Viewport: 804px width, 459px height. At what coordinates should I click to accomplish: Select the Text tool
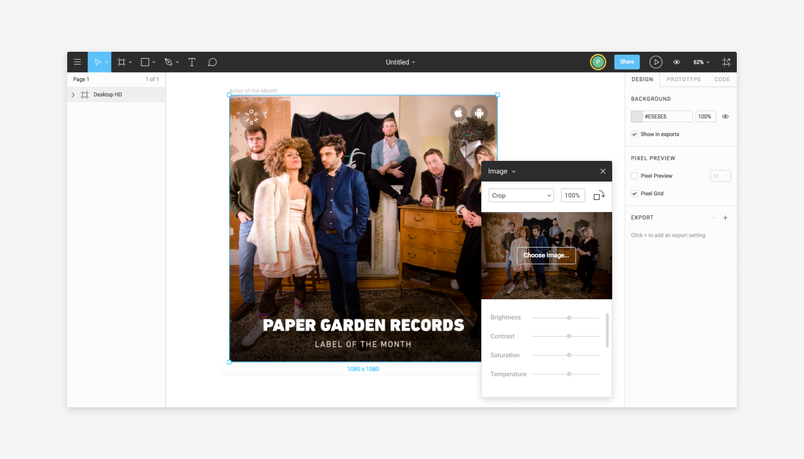[x=192, y=62]
